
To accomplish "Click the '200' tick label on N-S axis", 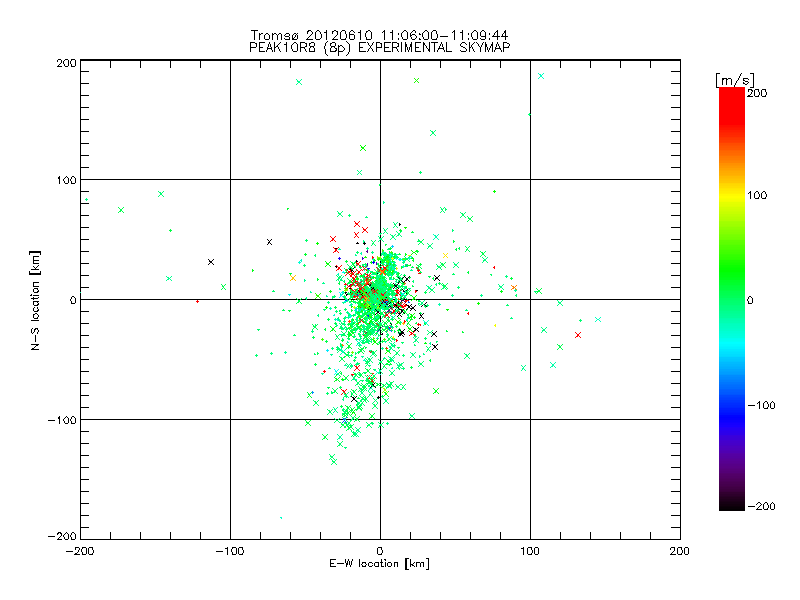I will [66, 63].
